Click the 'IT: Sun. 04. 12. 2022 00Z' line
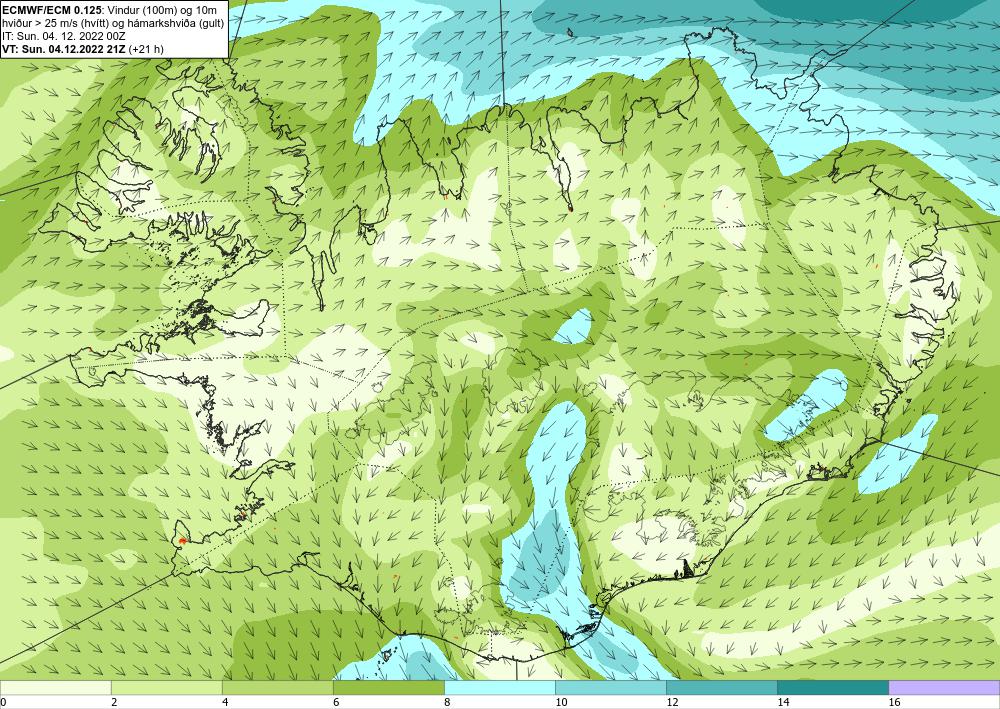Viewport: 1000px width, 709px height. click(63, 36)
